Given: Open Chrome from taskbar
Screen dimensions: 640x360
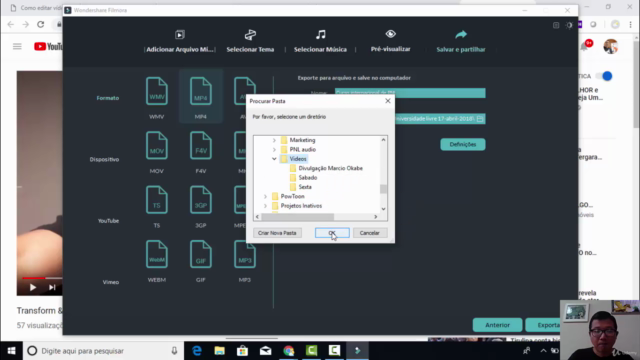Looking at the screenshot, I should tap(289, 351).
